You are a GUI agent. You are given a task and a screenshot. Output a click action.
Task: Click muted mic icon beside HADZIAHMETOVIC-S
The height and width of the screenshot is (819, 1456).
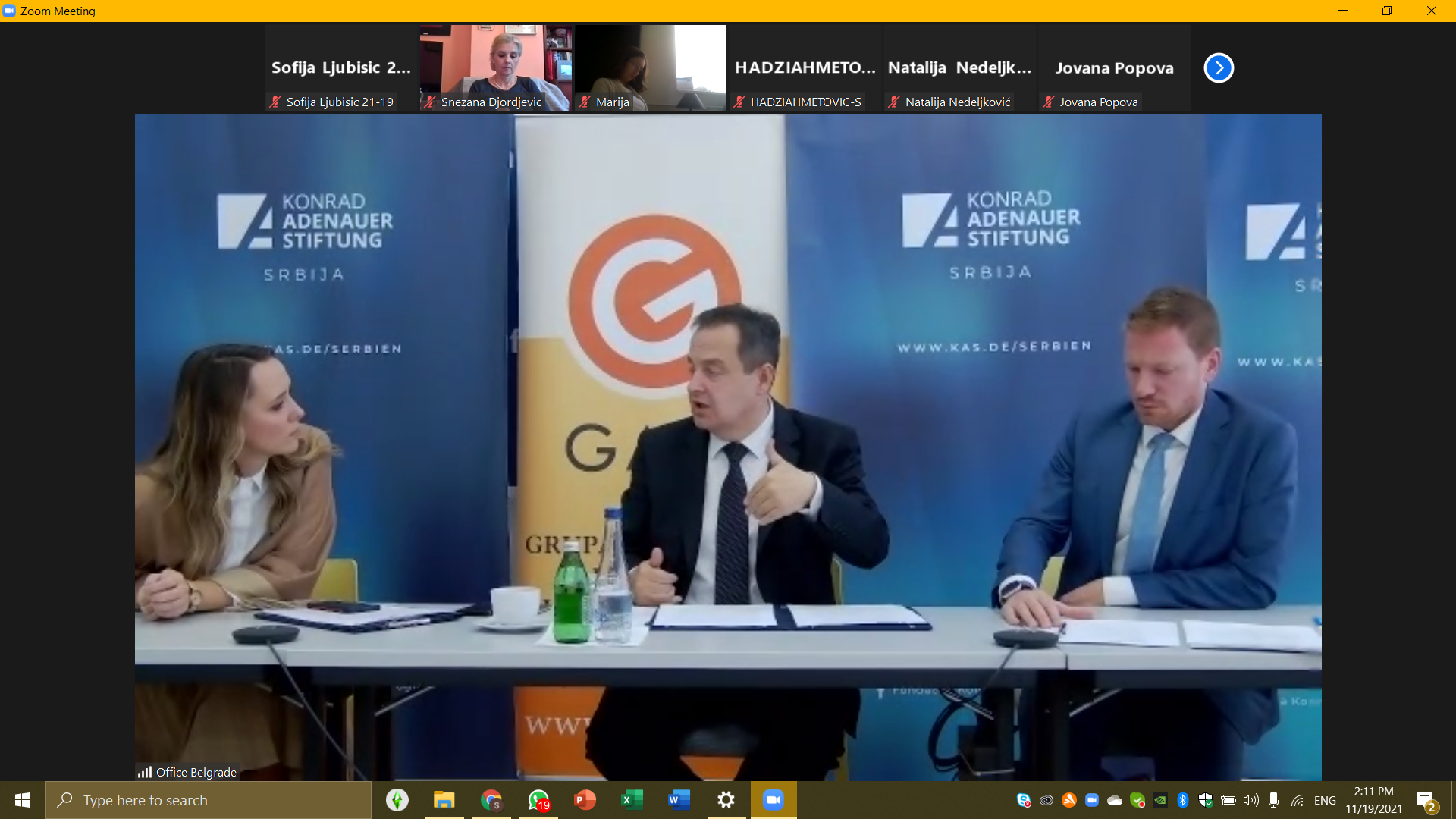(x=740, y=102)
